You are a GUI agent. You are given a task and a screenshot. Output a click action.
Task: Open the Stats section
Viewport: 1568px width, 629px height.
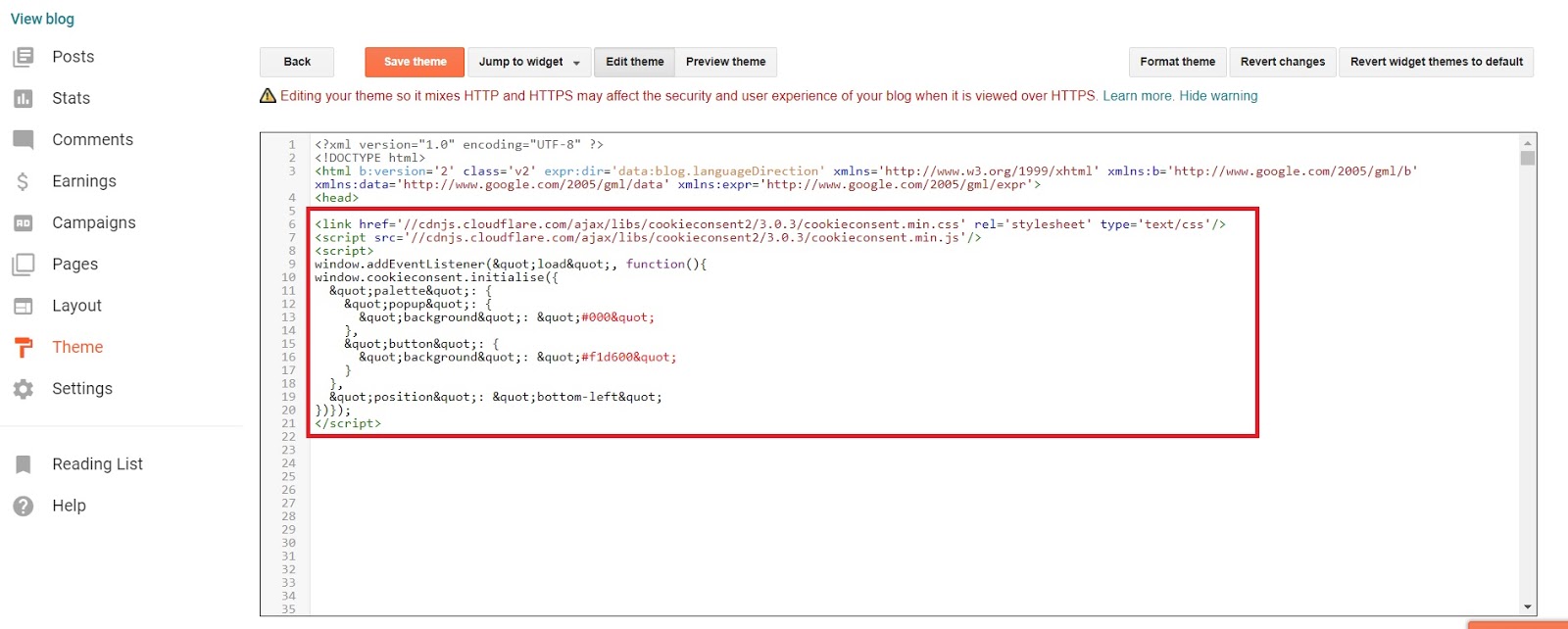point(71,98)
